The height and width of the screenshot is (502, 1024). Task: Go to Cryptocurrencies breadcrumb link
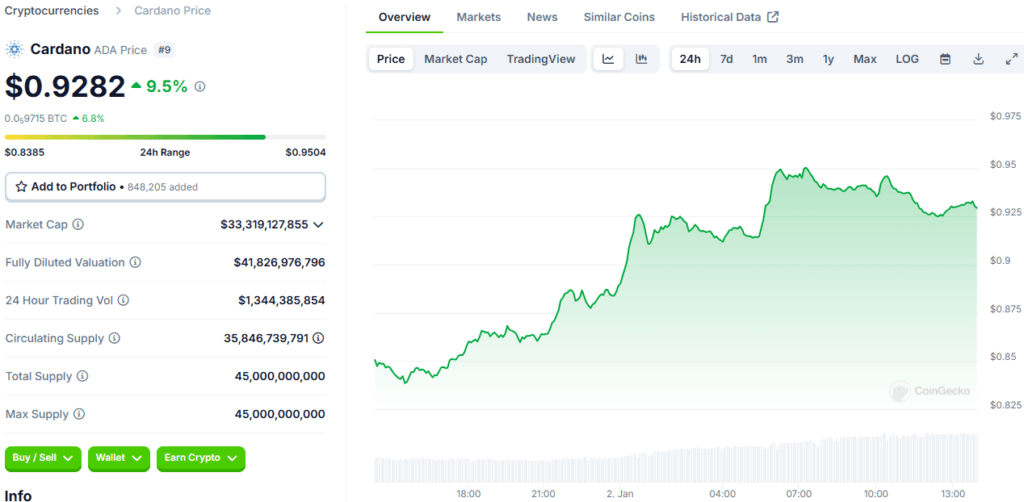coord(52,11)
